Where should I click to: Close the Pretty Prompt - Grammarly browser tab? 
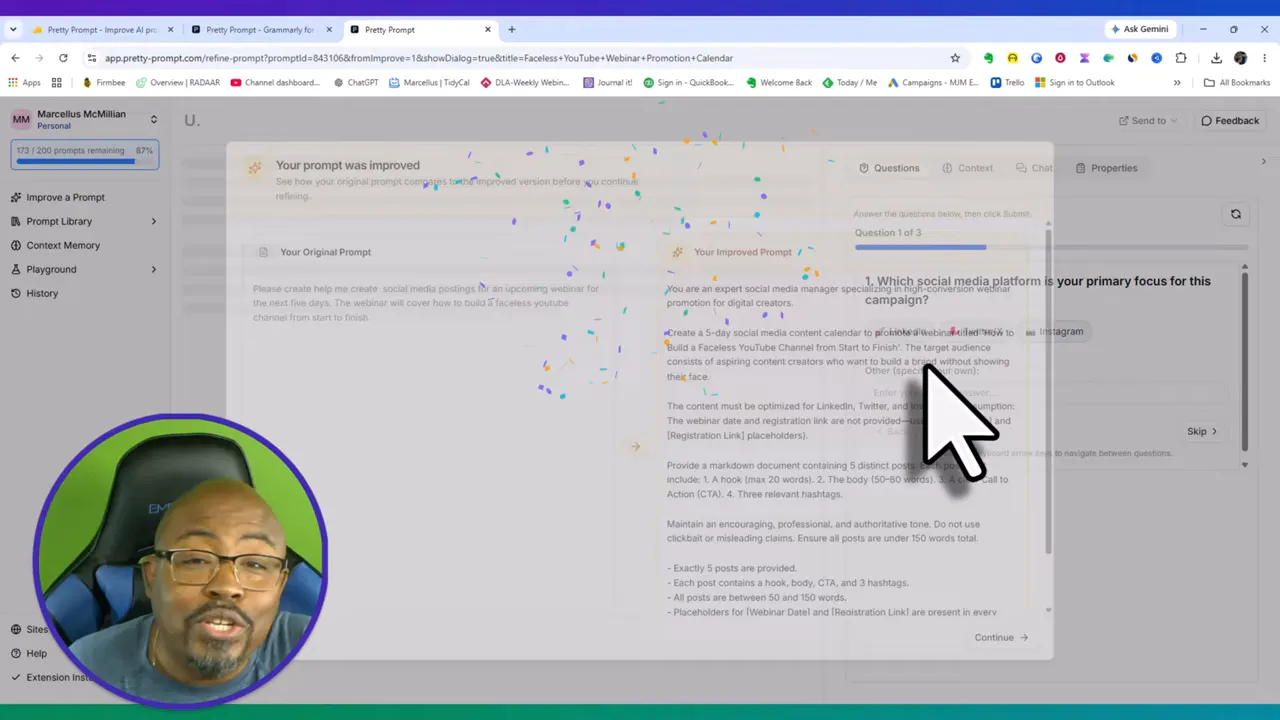coord(329,30)
